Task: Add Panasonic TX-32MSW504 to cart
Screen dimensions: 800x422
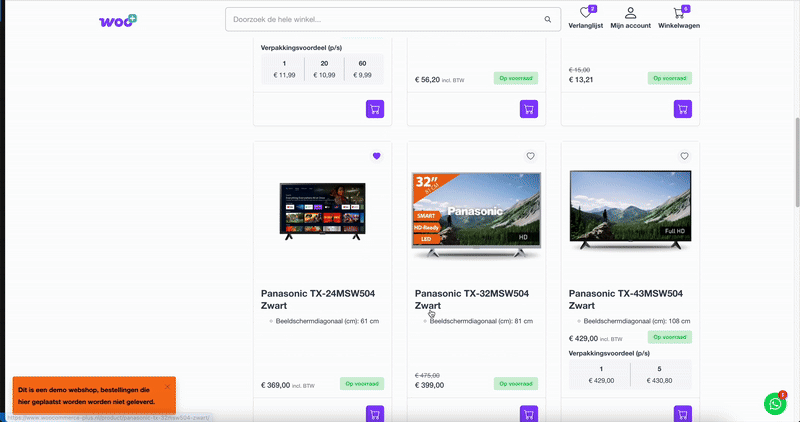Action: 529,413
